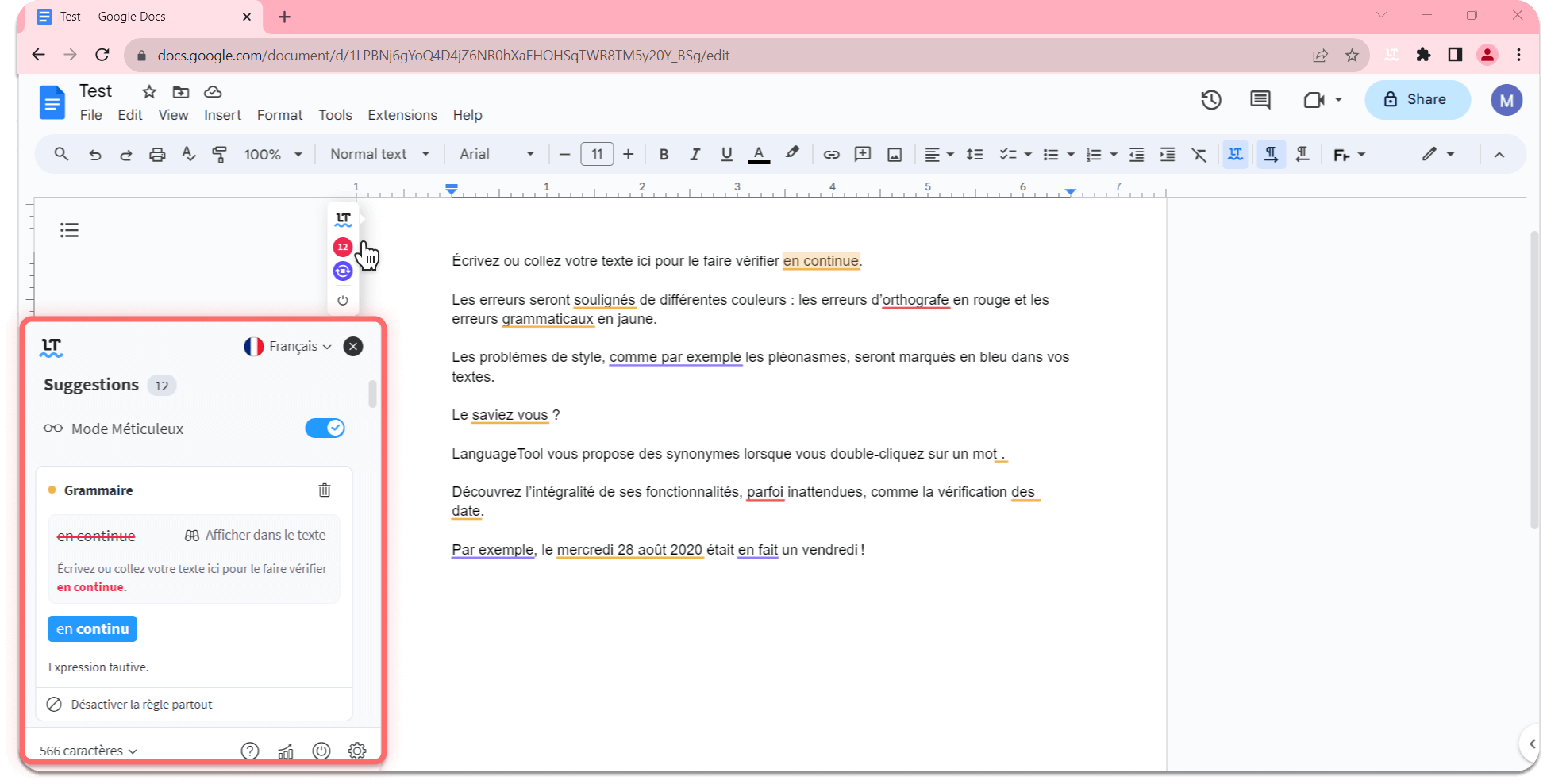
Task: Open the Arial font dropdown
Action: [498, 154]
